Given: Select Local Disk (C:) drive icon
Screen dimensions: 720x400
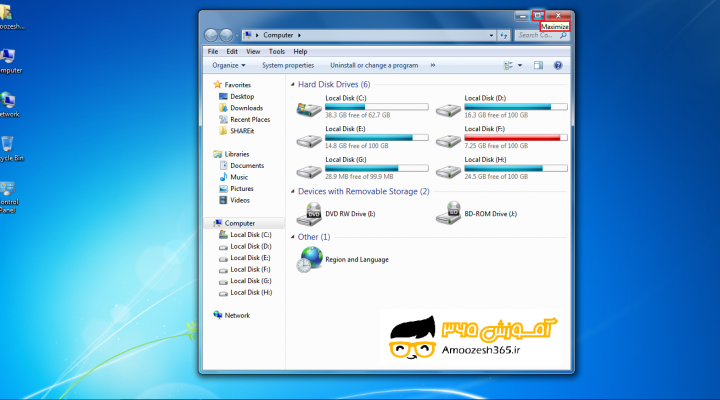Looking at the screenshot, I should tap(309, 109).
